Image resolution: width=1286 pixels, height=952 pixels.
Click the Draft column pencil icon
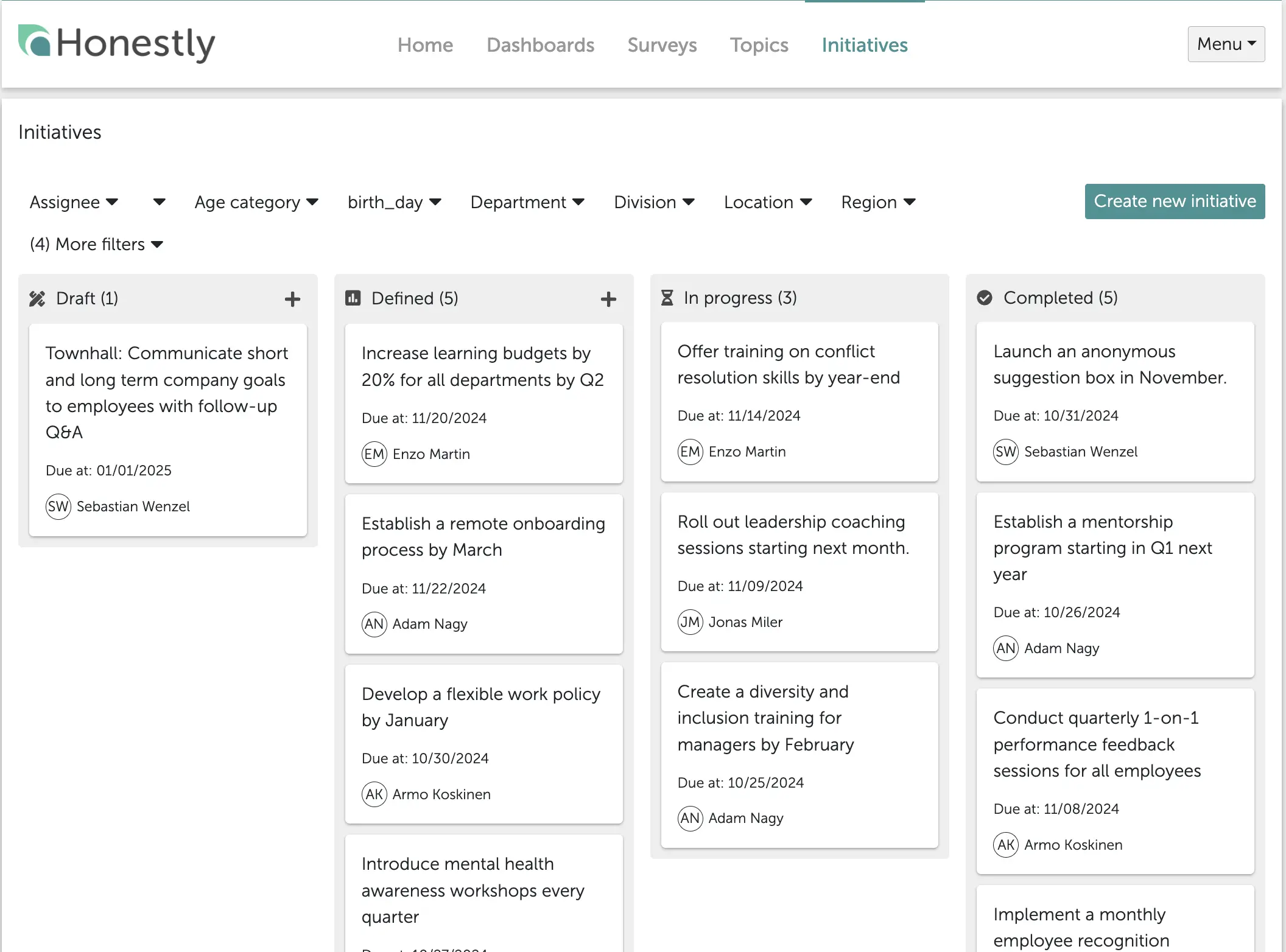tap(37, 298)
